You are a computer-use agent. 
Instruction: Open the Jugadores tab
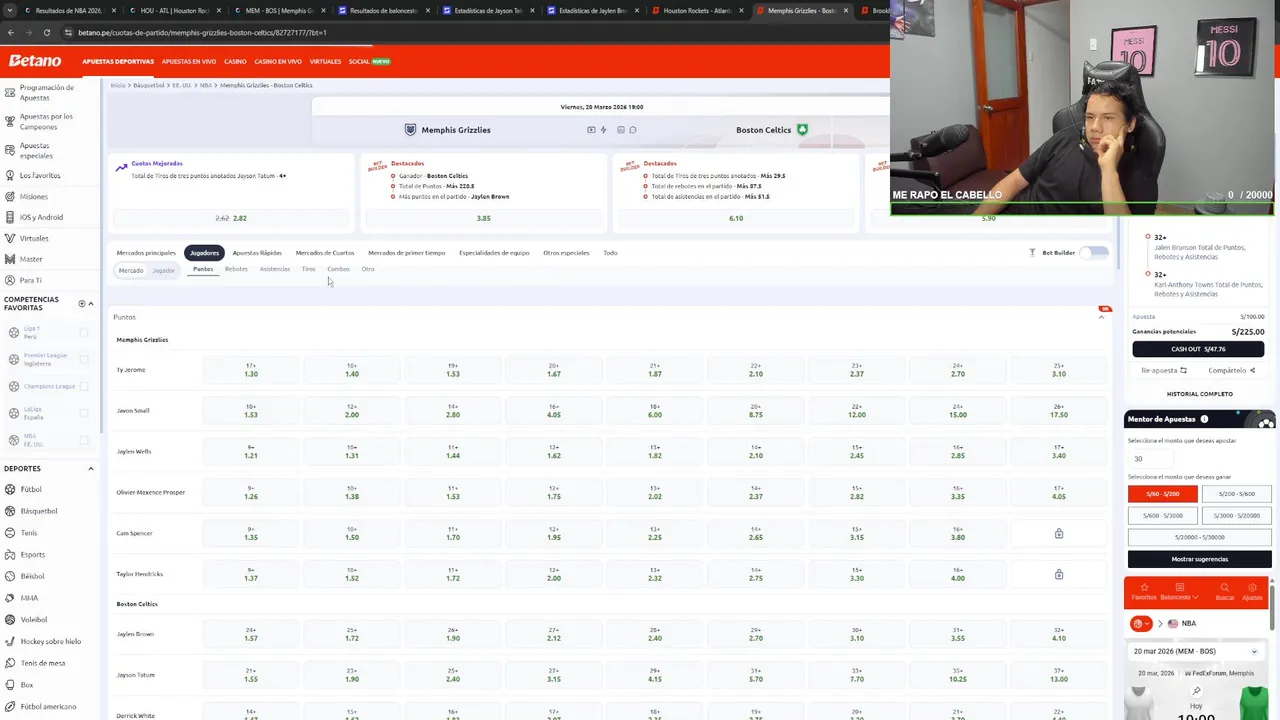[204, 253]
